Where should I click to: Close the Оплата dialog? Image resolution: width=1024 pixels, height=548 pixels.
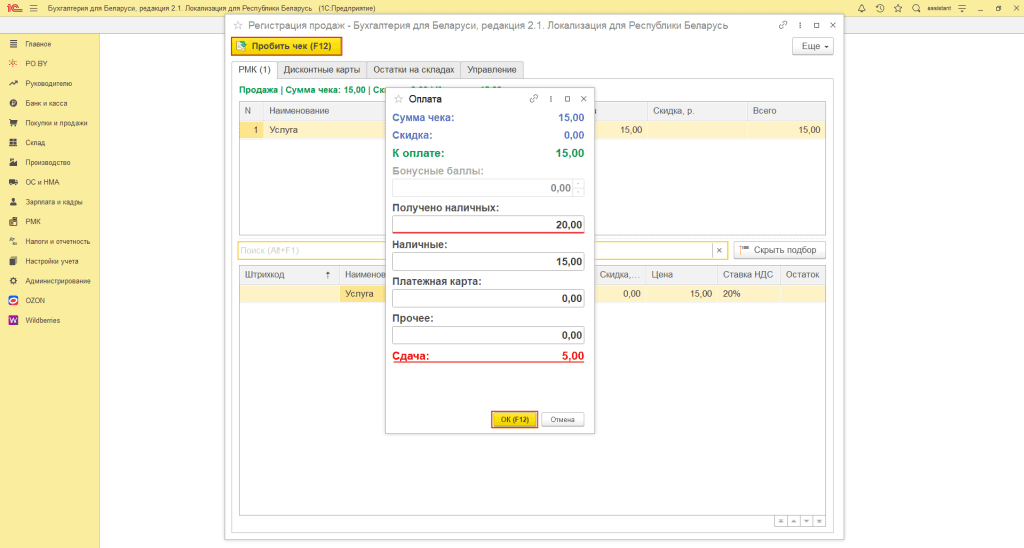click(584, 99)
